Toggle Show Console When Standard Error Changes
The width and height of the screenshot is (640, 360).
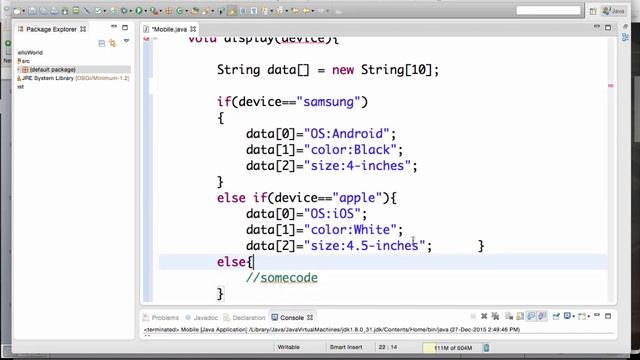click(542, 316)
